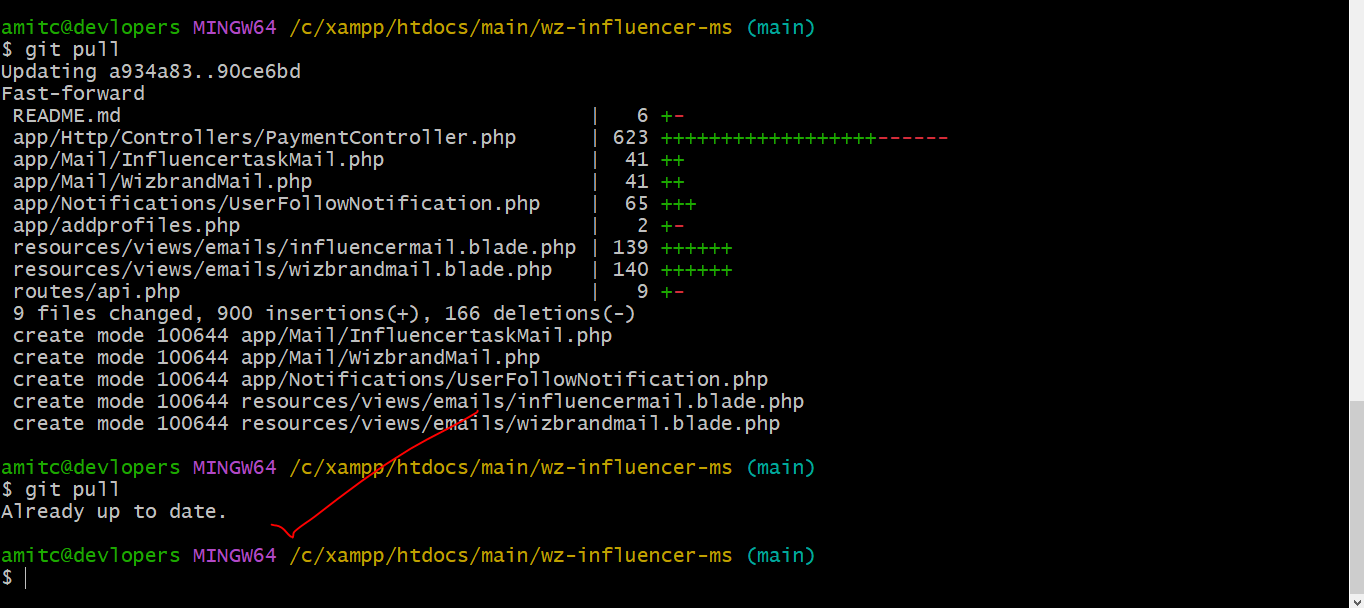Click the PaymentController.php path in the diffstat
Screen dimensions: 1364x608
tap(265, 137)
